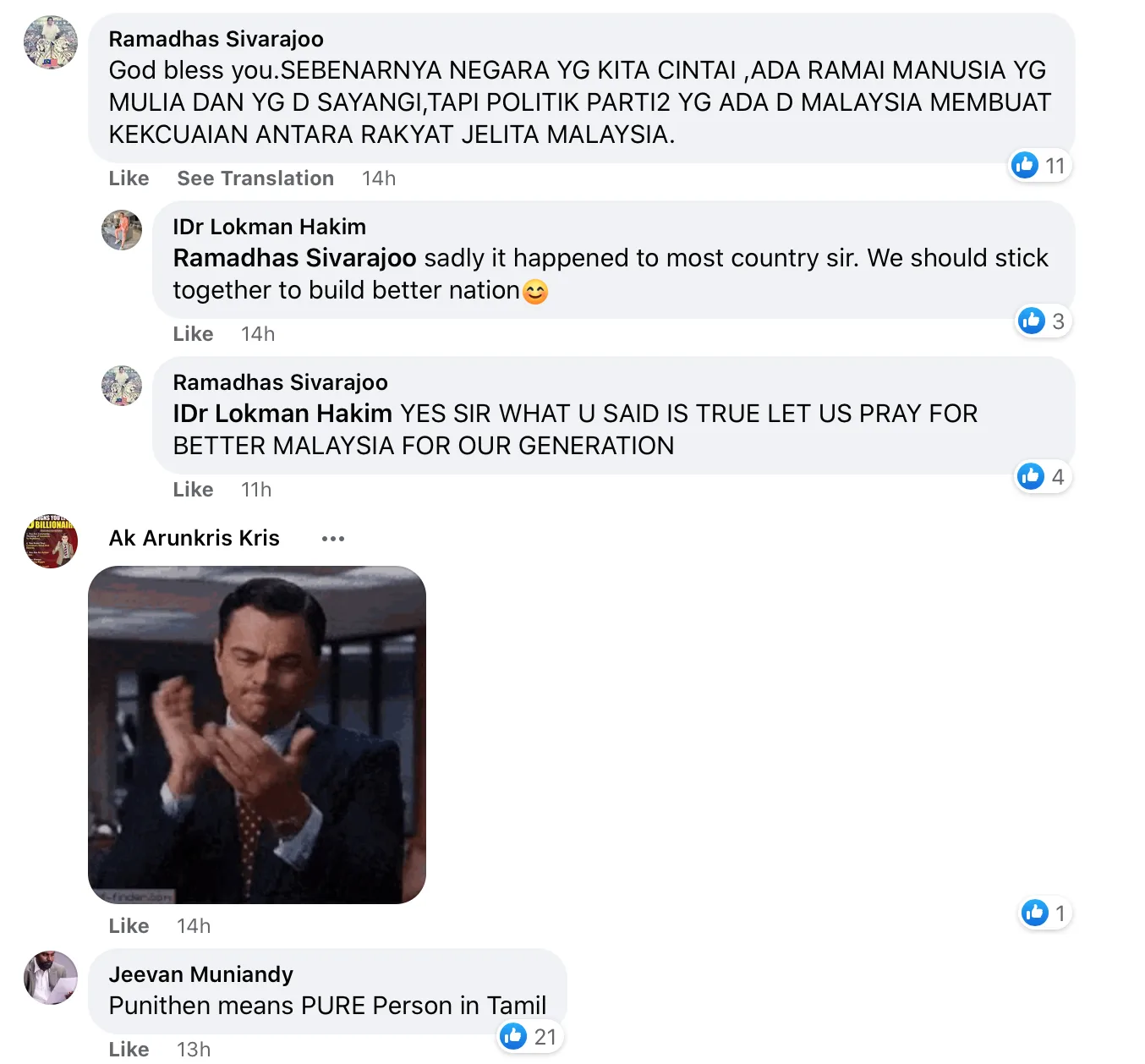Open the three-dot menu beside Ak Arunkris Kris

(333, 539)
